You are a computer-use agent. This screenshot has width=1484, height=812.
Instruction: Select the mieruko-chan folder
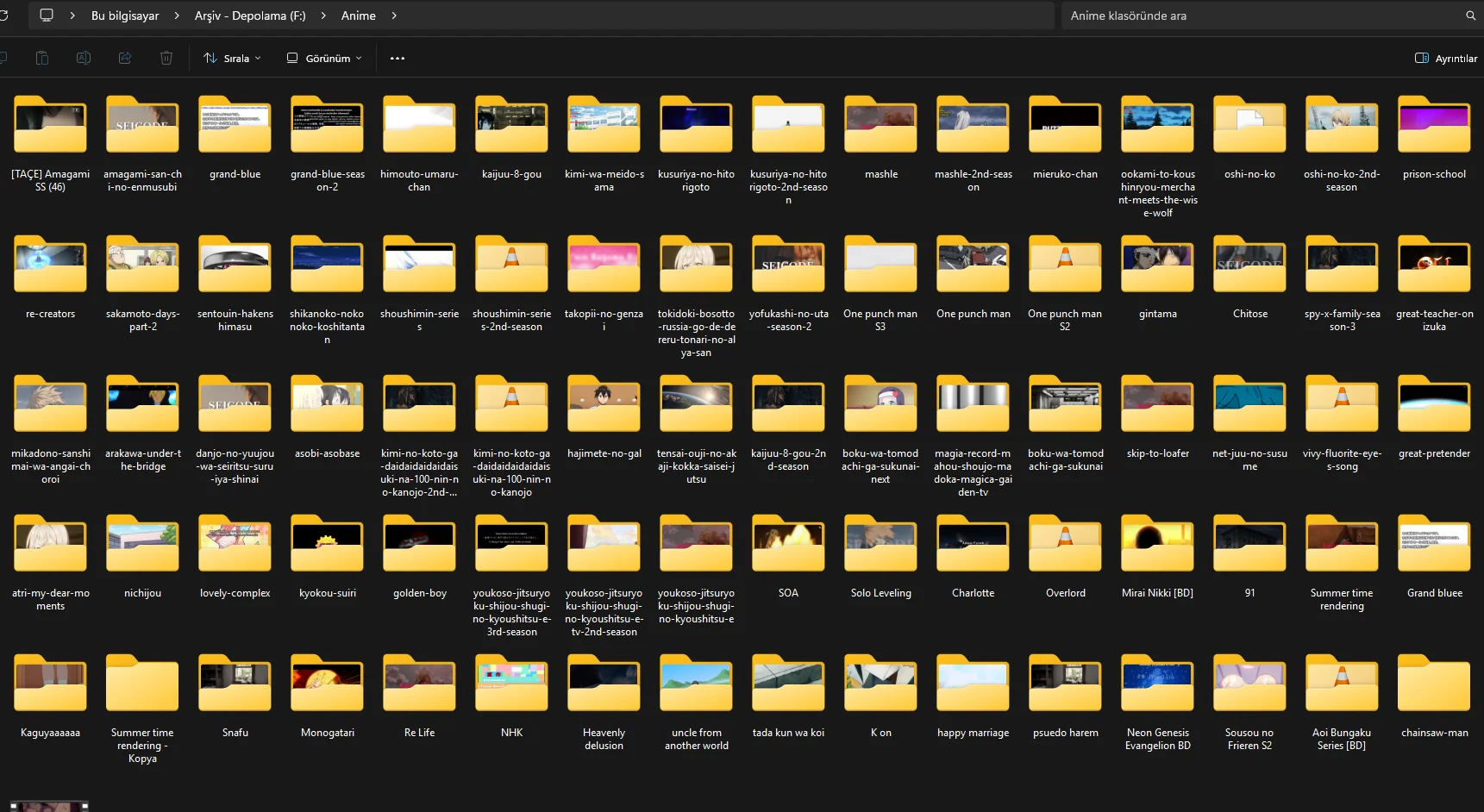point(1065,138)
